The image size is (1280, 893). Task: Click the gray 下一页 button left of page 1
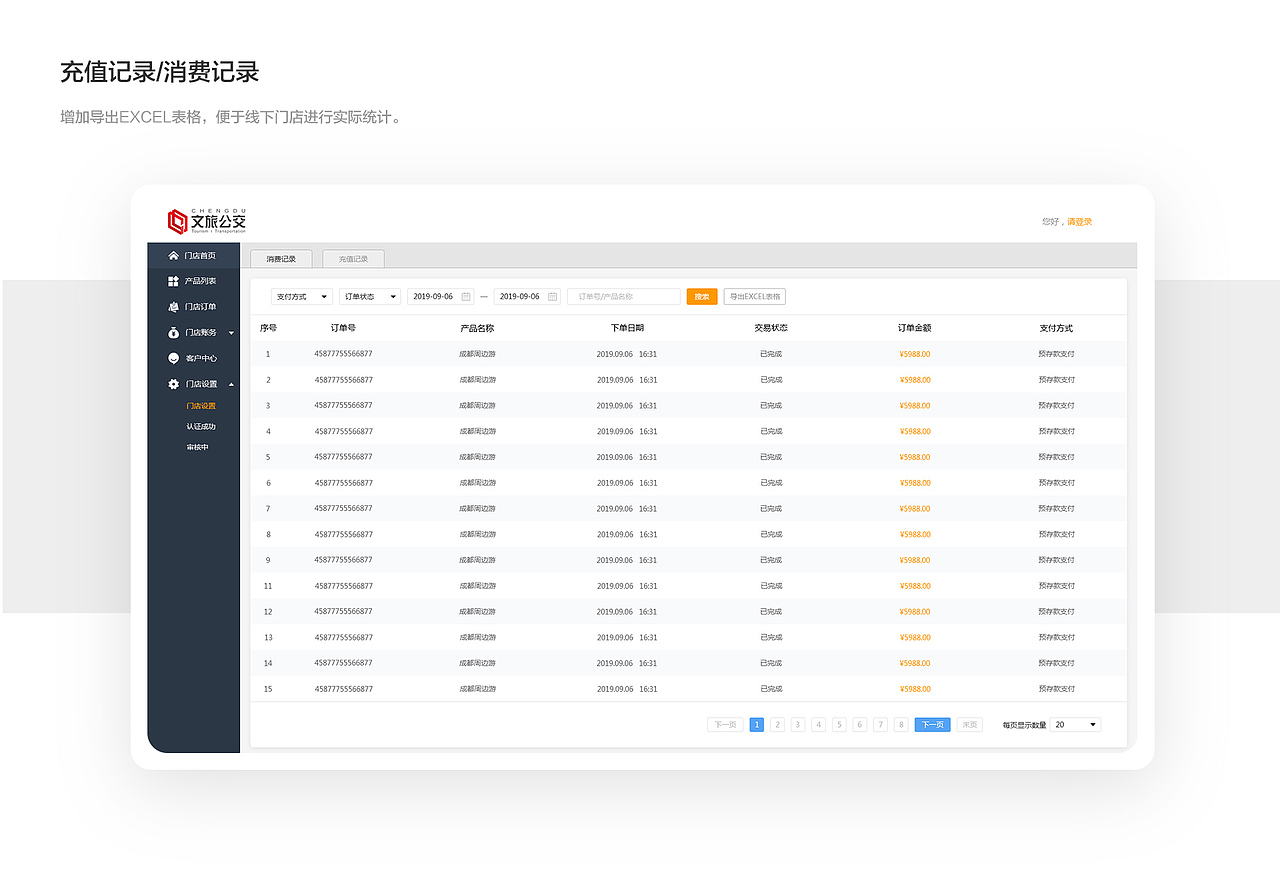725,725
